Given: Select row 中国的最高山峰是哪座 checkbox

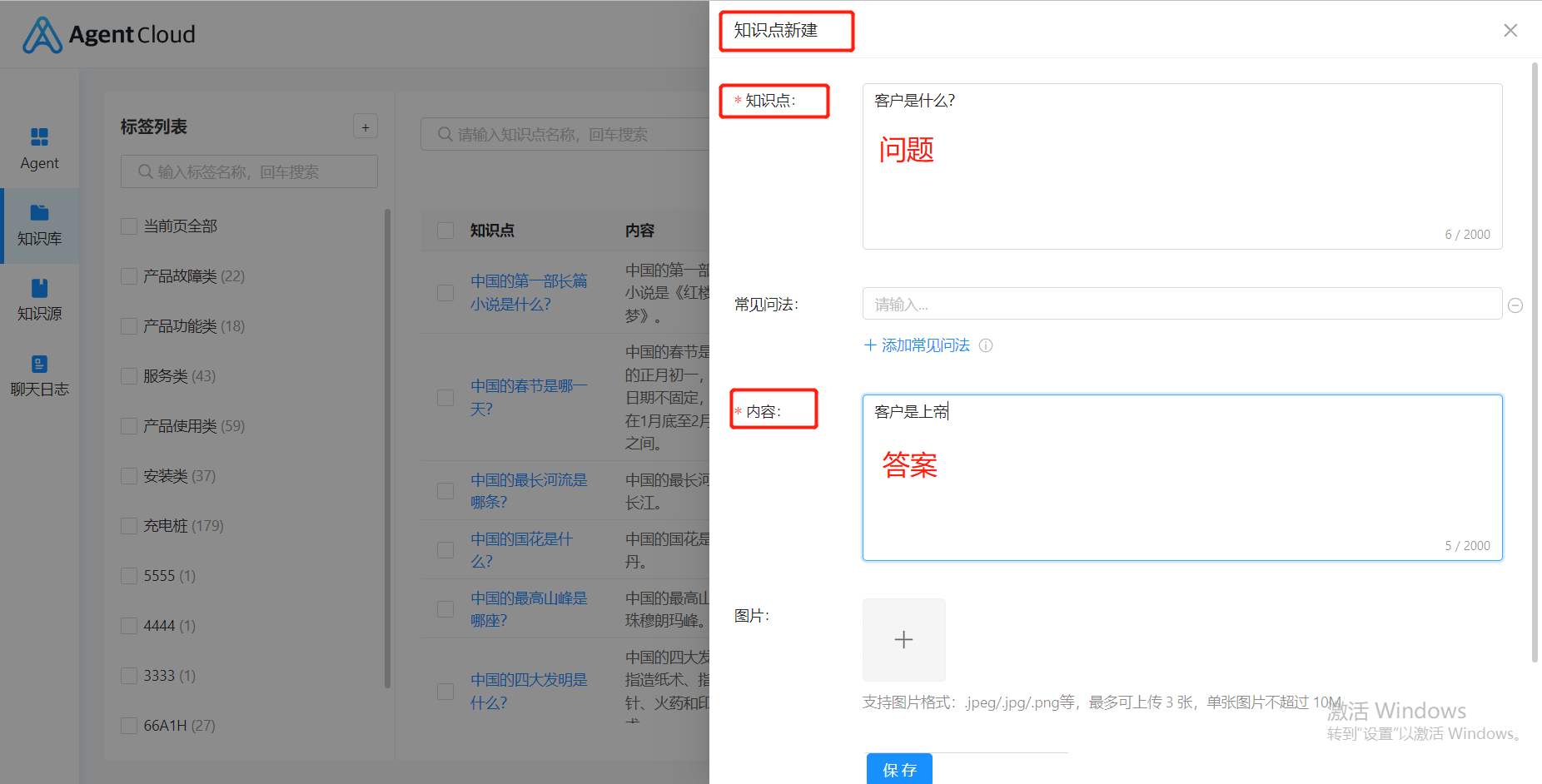Looking at the screenshot, I should click(445, 609).
